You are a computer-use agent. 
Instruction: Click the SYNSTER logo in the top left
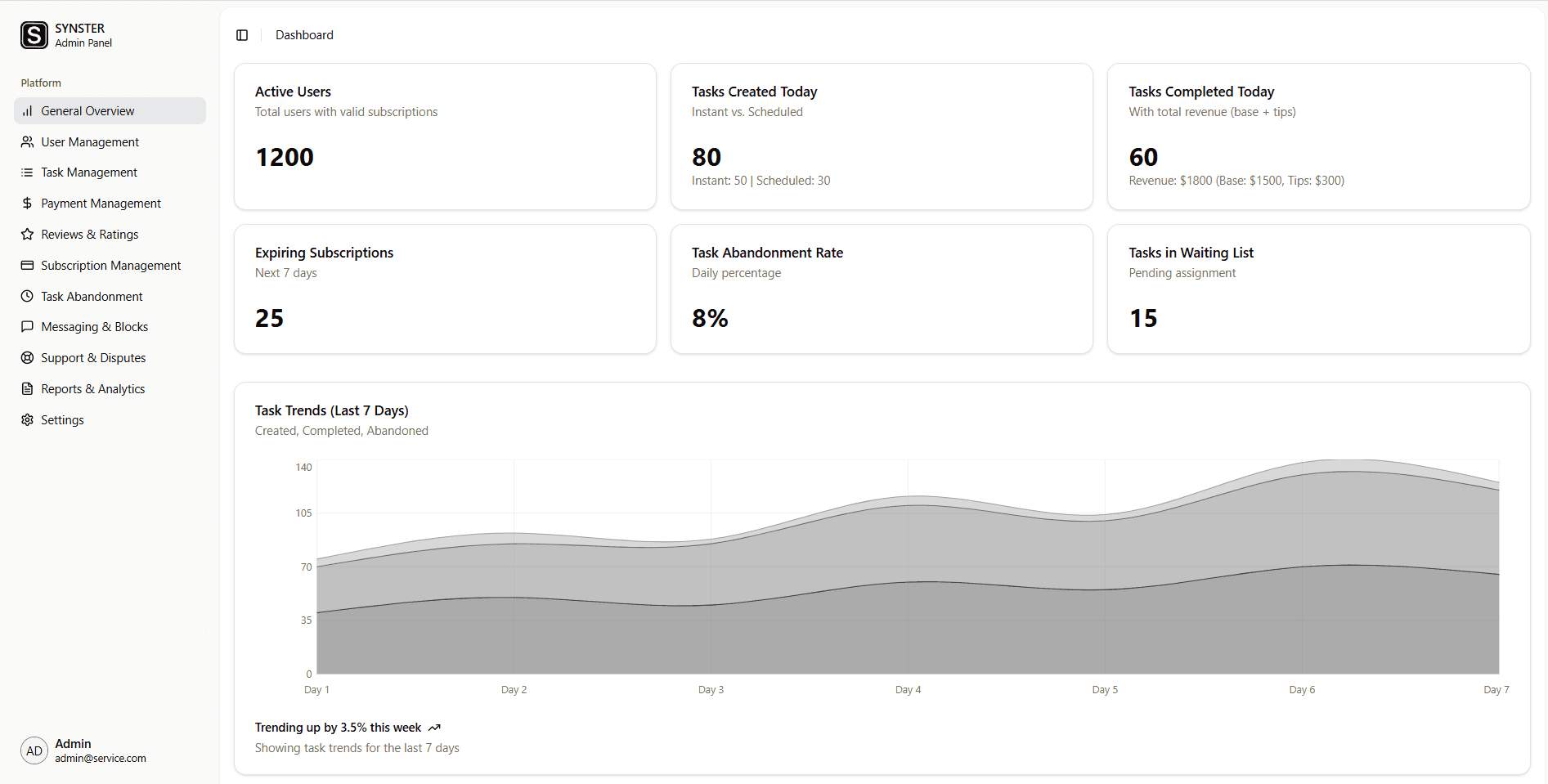point(34,35)
